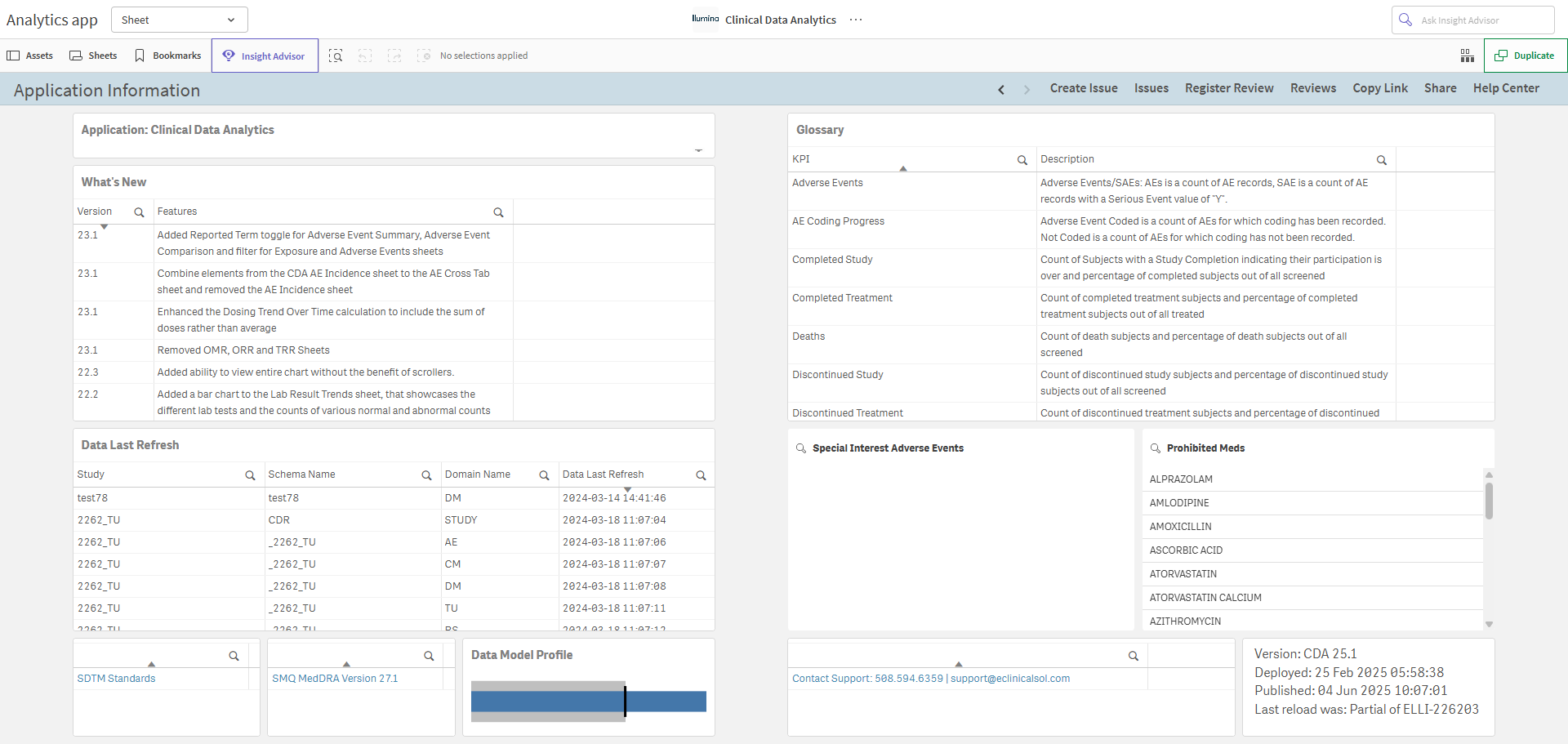Select AMOXICILLIN in Prohibited Meds
This screenshot has height=744, width=1568.
click(1313, 527)
